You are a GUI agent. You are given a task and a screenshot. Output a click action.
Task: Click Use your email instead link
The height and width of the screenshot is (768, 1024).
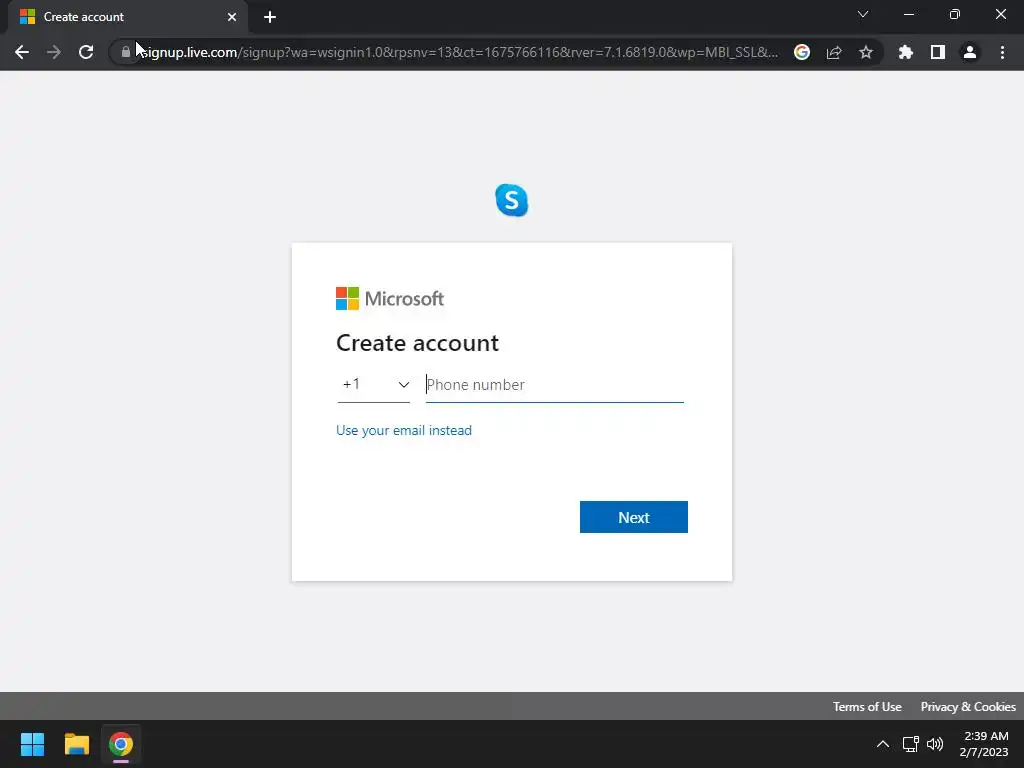point(404,430)
